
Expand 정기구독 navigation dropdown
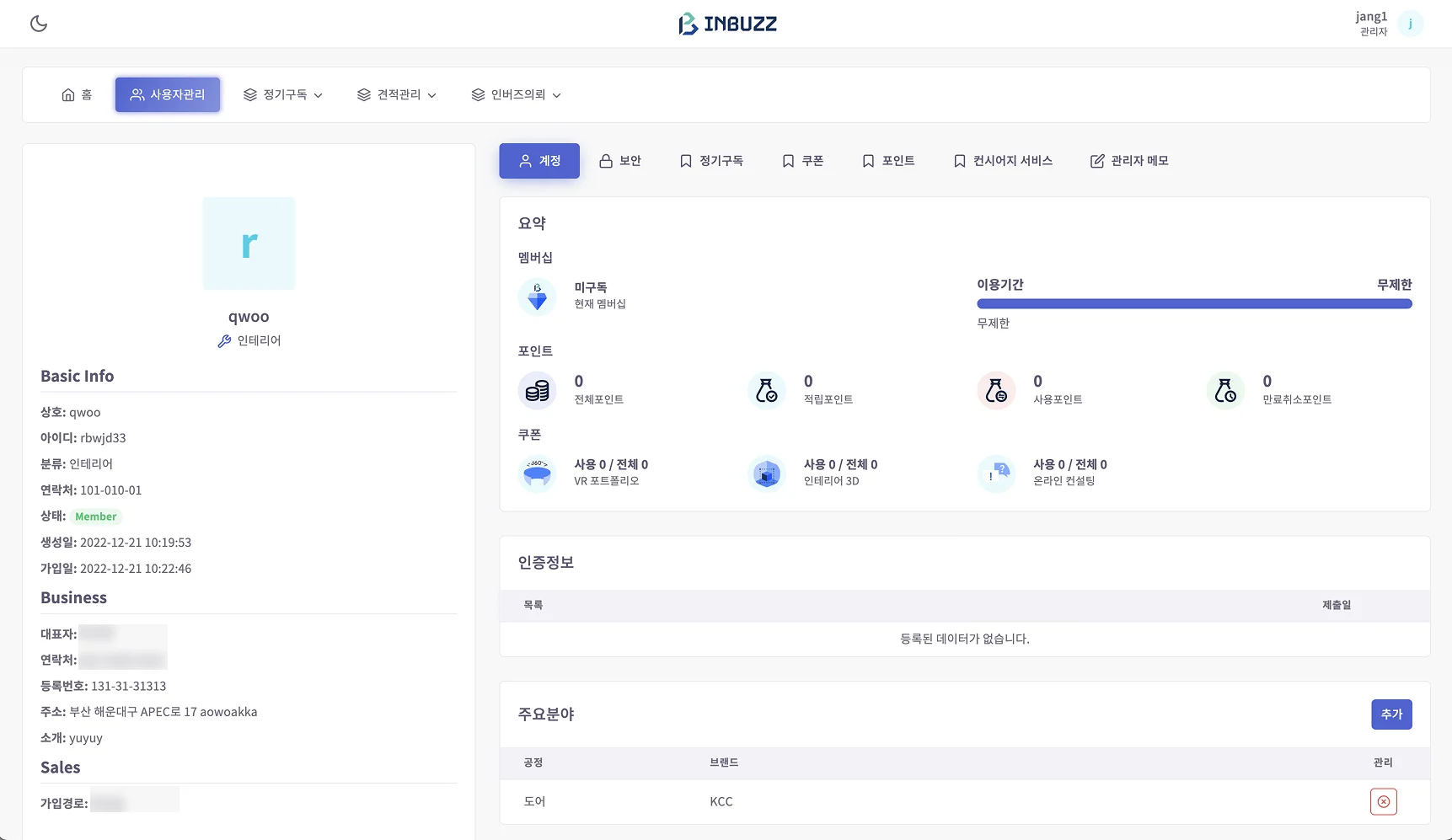pos(283,94)
